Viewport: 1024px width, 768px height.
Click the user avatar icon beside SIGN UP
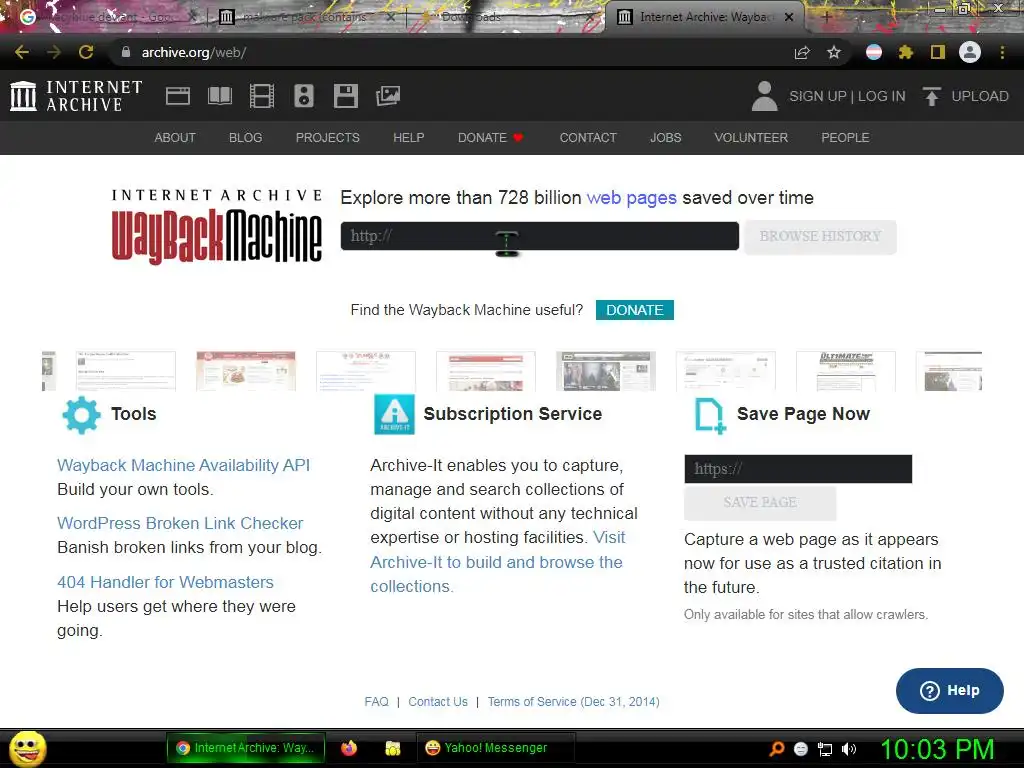tap(764, 96)
